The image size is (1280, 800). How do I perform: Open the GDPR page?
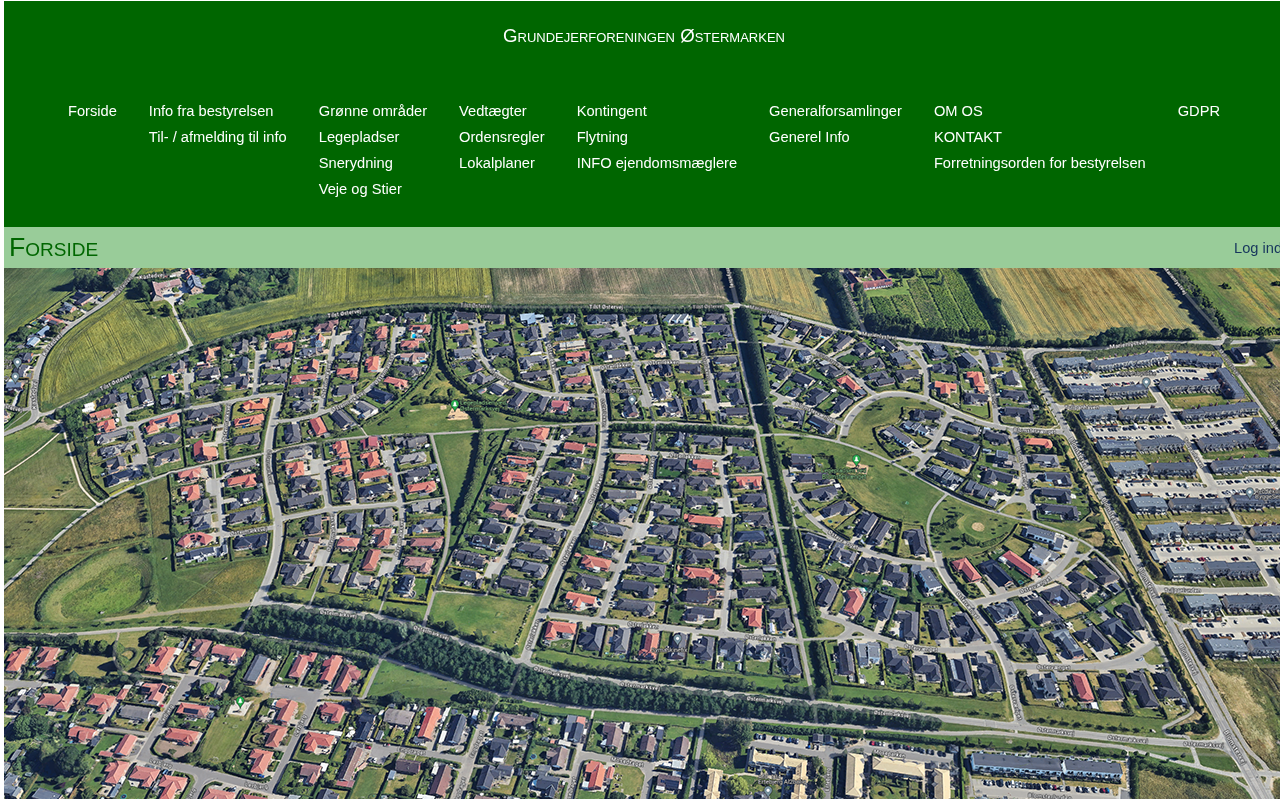[1198, 111]
